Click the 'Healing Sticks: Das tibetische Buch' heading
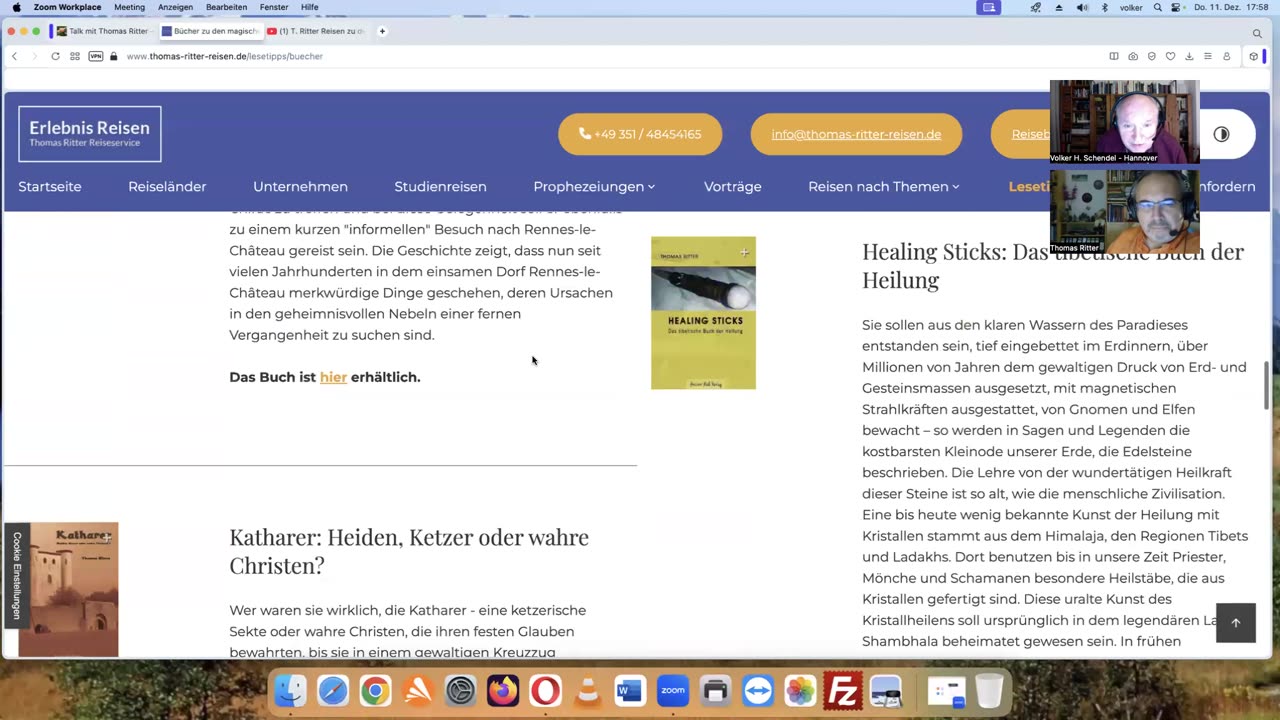The height and width of the screenshot is (720, 1280). click(1053, 265)
